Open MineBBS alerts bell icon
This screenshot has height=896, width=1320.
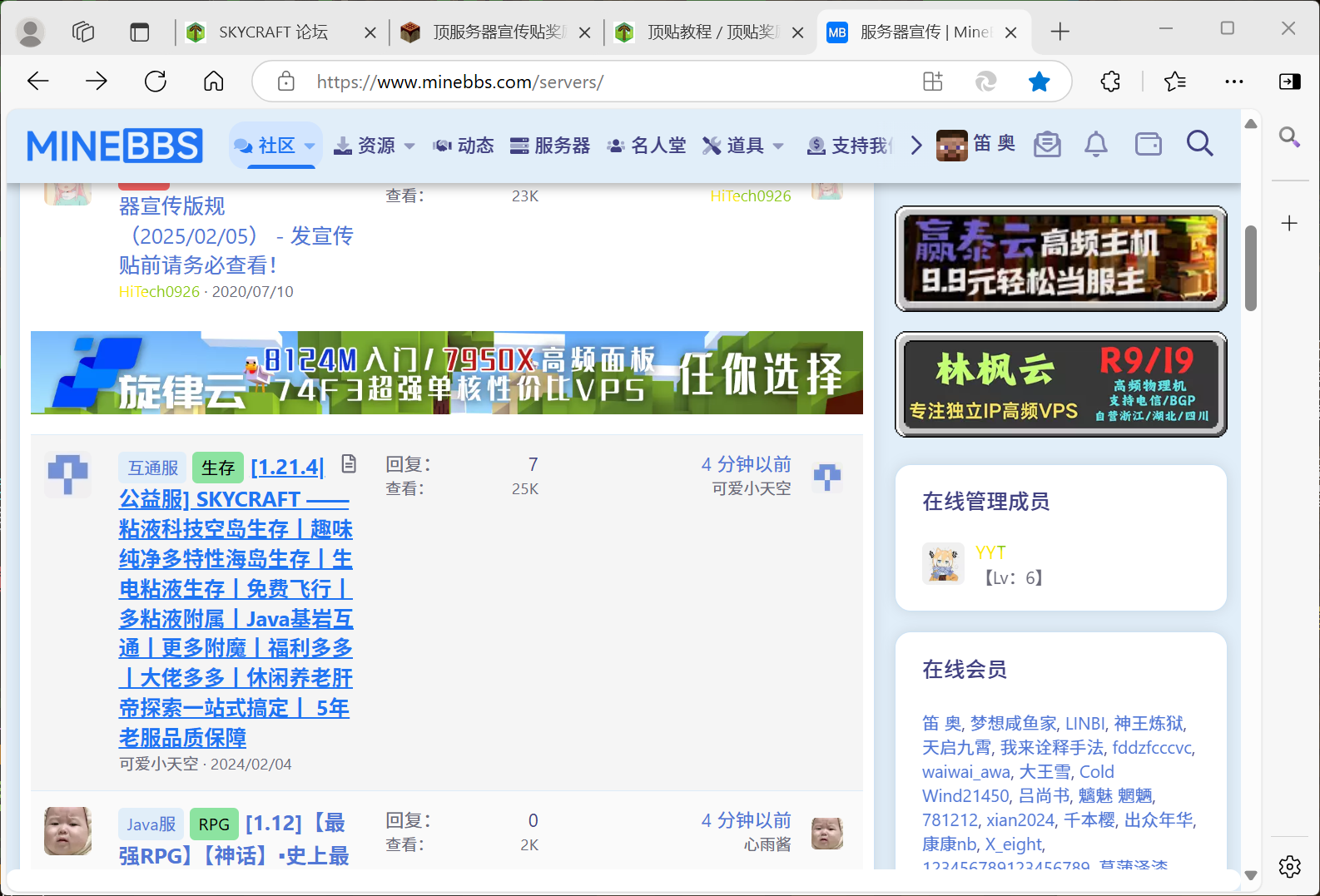(1096, 145)
